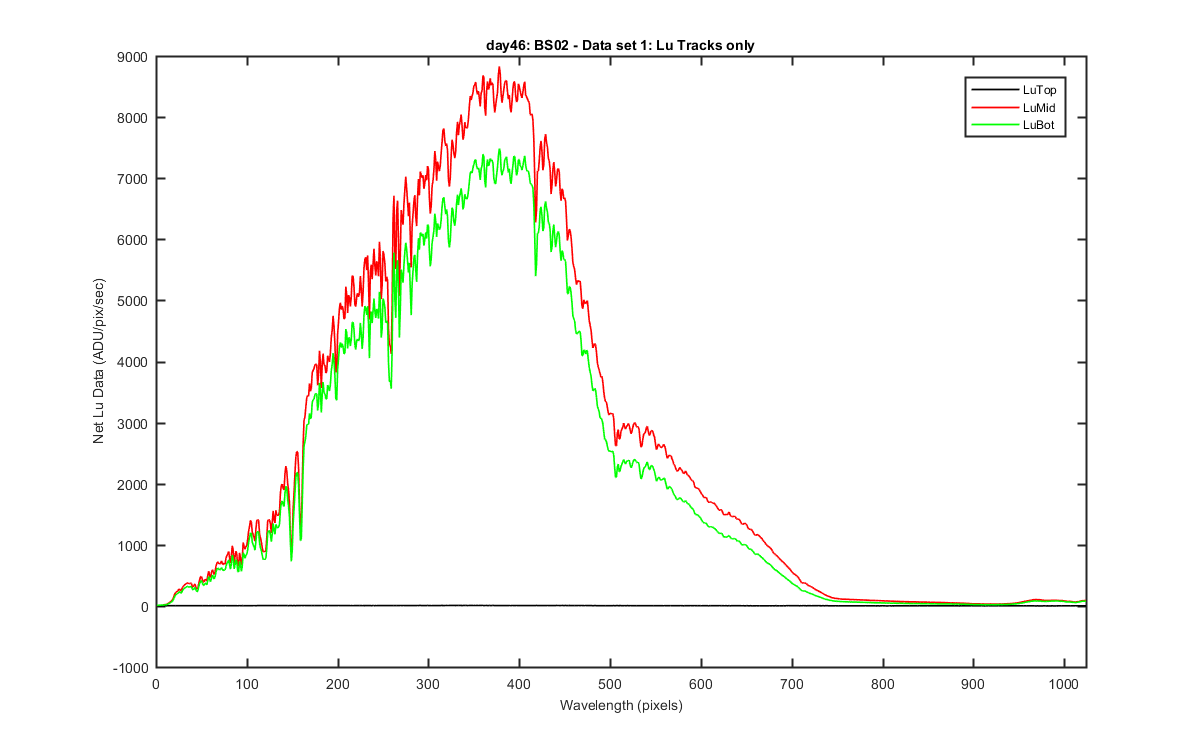Click y-axis tick label 6000
Screen dimensions: 1200x750
click(x=134, y=240)
